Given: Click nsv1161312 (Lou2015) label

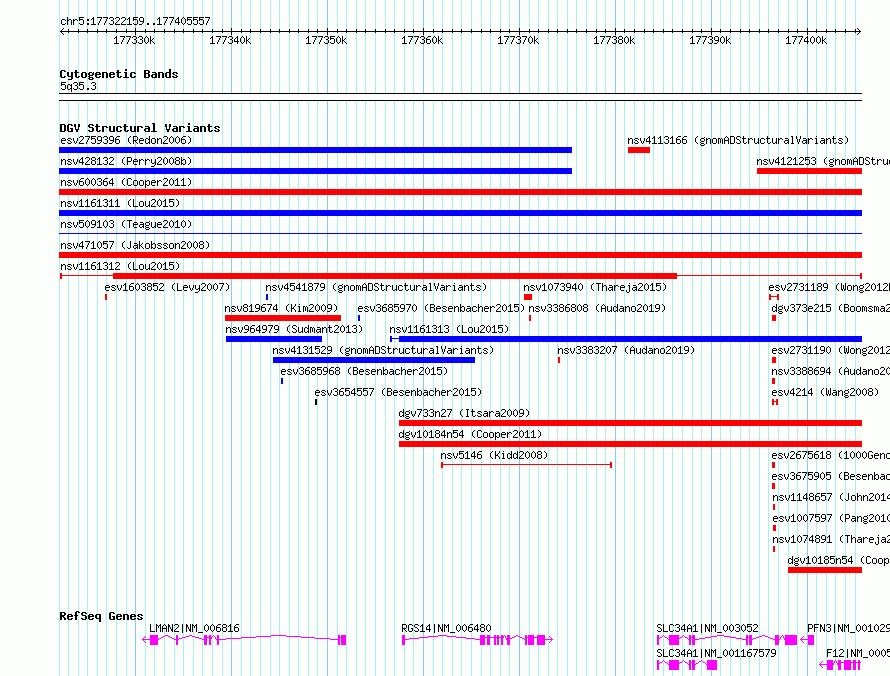Looking at the screenshot, I should coord(120,266).
